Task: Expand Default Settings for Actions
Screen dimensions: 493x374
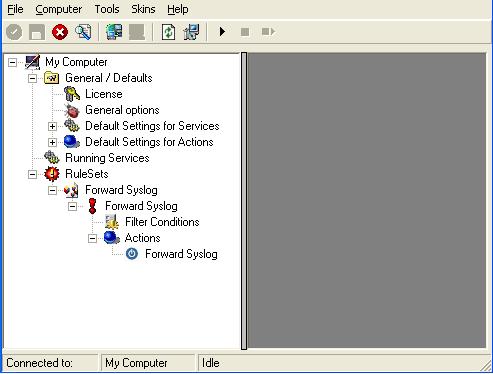Action: [x=52, y=142]
